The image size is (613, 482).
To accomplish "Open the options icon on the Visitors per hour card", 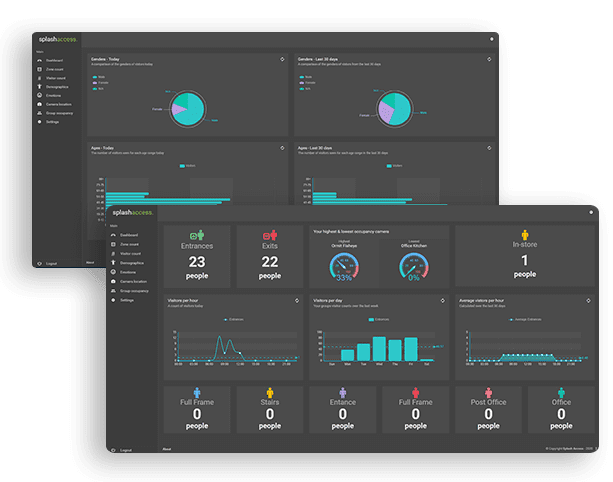I will (297, 301).
